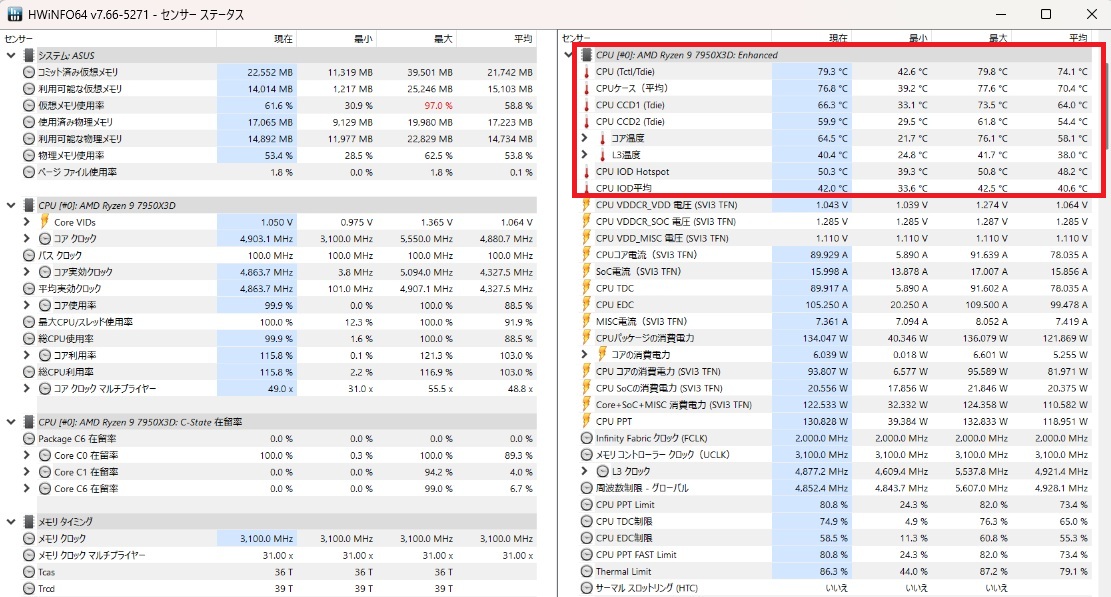Click the clock icon beside Thermal Limit
This screenshot has width=1111, height=597.
pyautogui.click(x=586, y=572)
